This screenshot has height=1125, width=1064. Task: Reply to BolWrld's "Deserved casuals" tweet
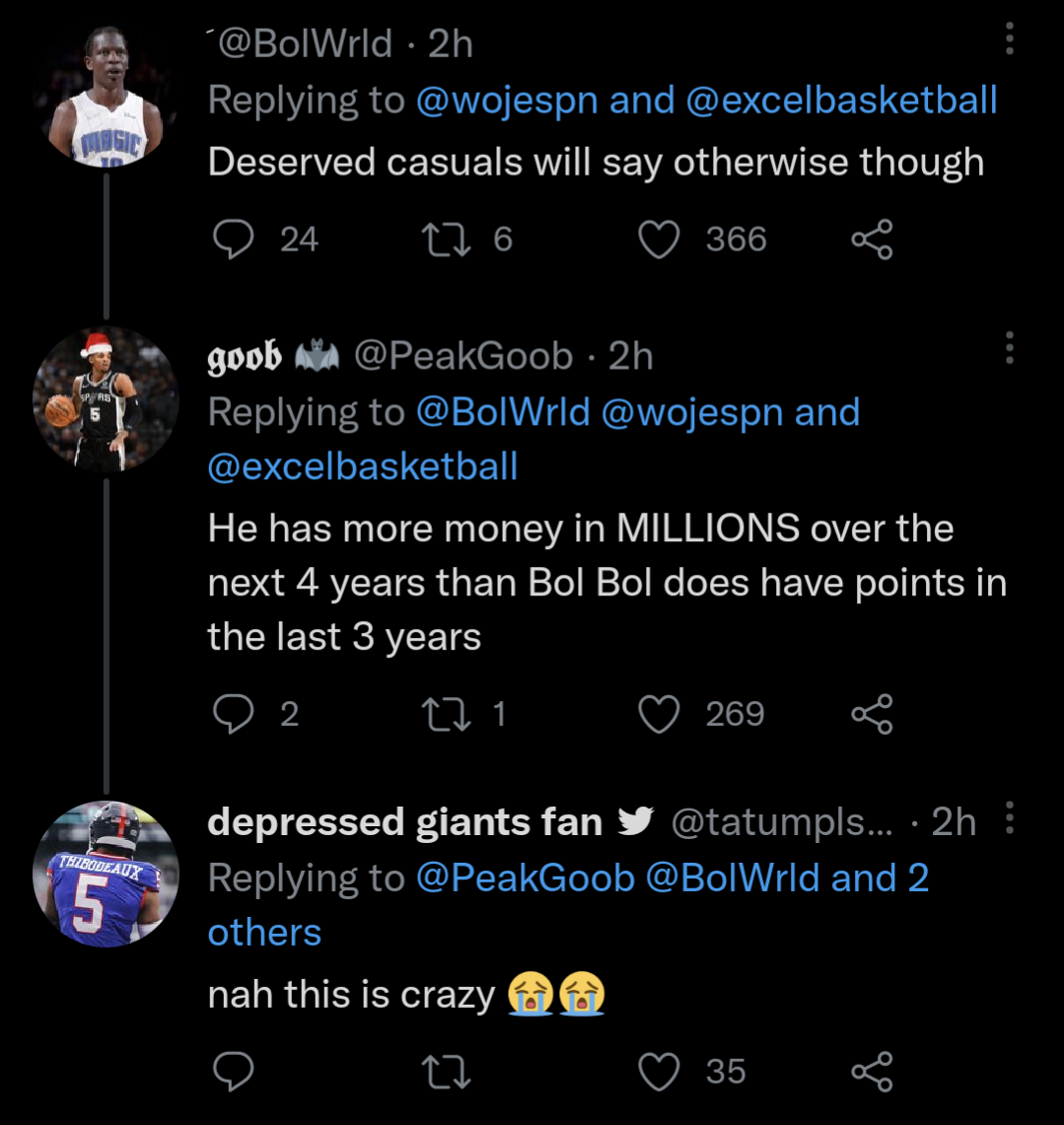234,240
